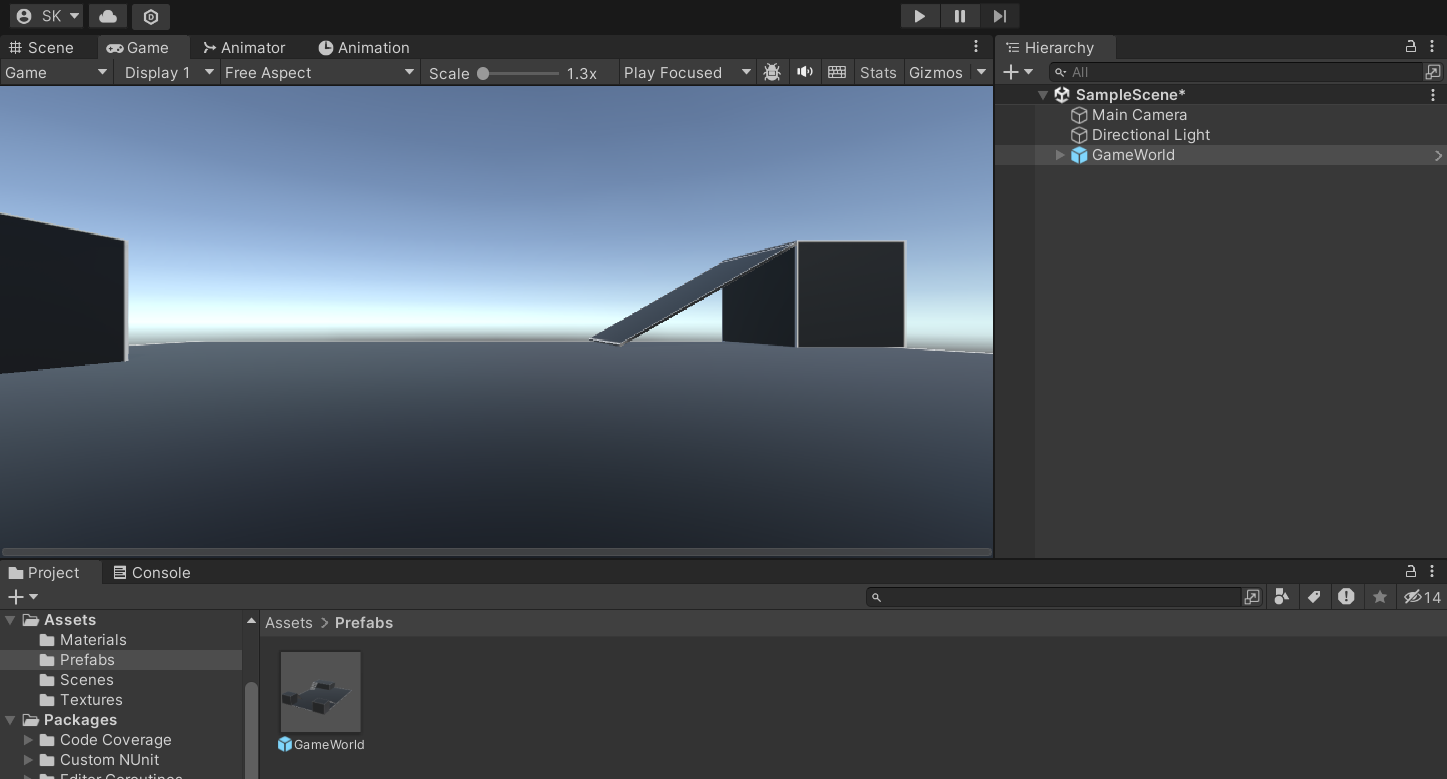Screen dimensions: 1447x779
Task: Switch to the Console tab
Action: pyautogui.click(x=152, y=572)
